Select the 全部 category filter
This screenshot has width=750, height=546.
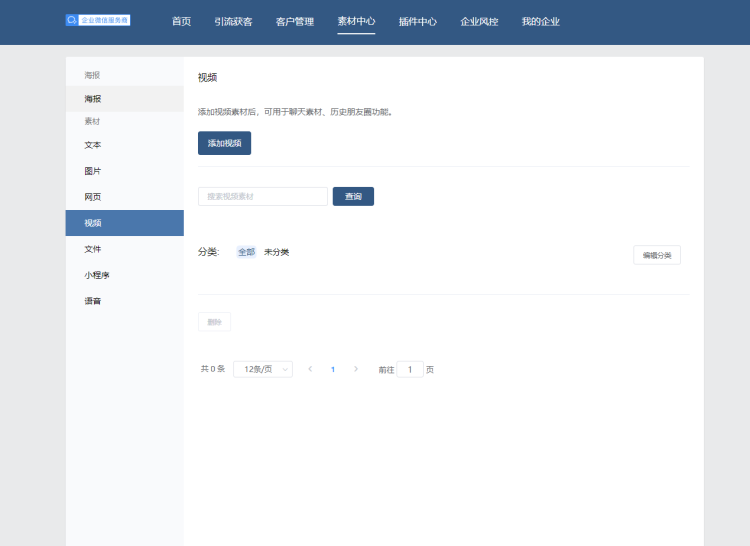coord(246,252)
